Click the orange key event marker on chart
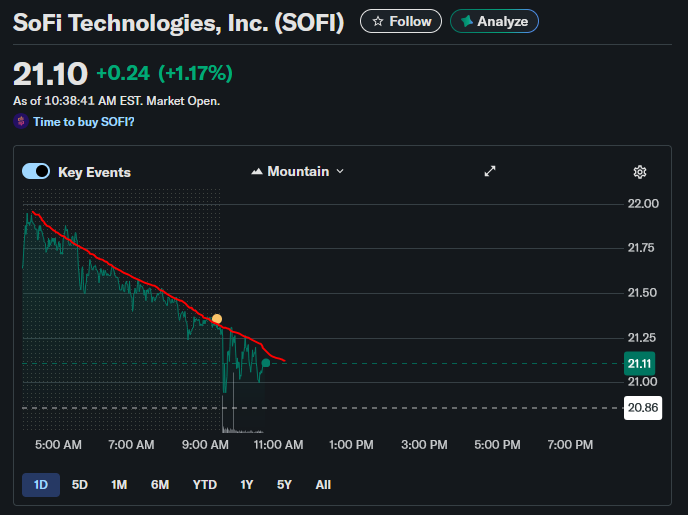Screen dimensions: 688x515 click(x=217, y=319)
